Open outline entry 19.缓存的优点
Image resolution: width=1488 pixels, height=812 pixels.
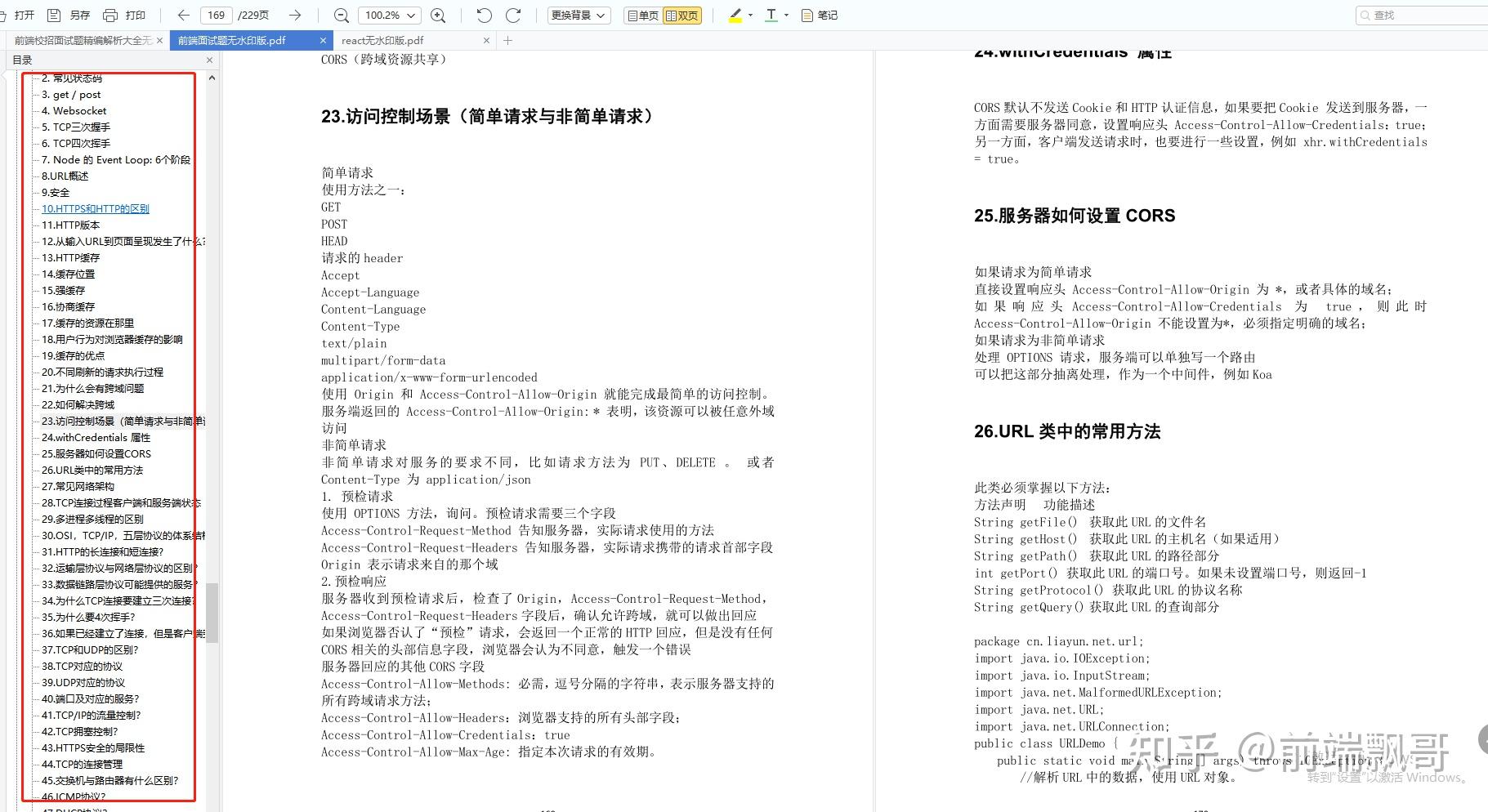[x=73, y=356]
